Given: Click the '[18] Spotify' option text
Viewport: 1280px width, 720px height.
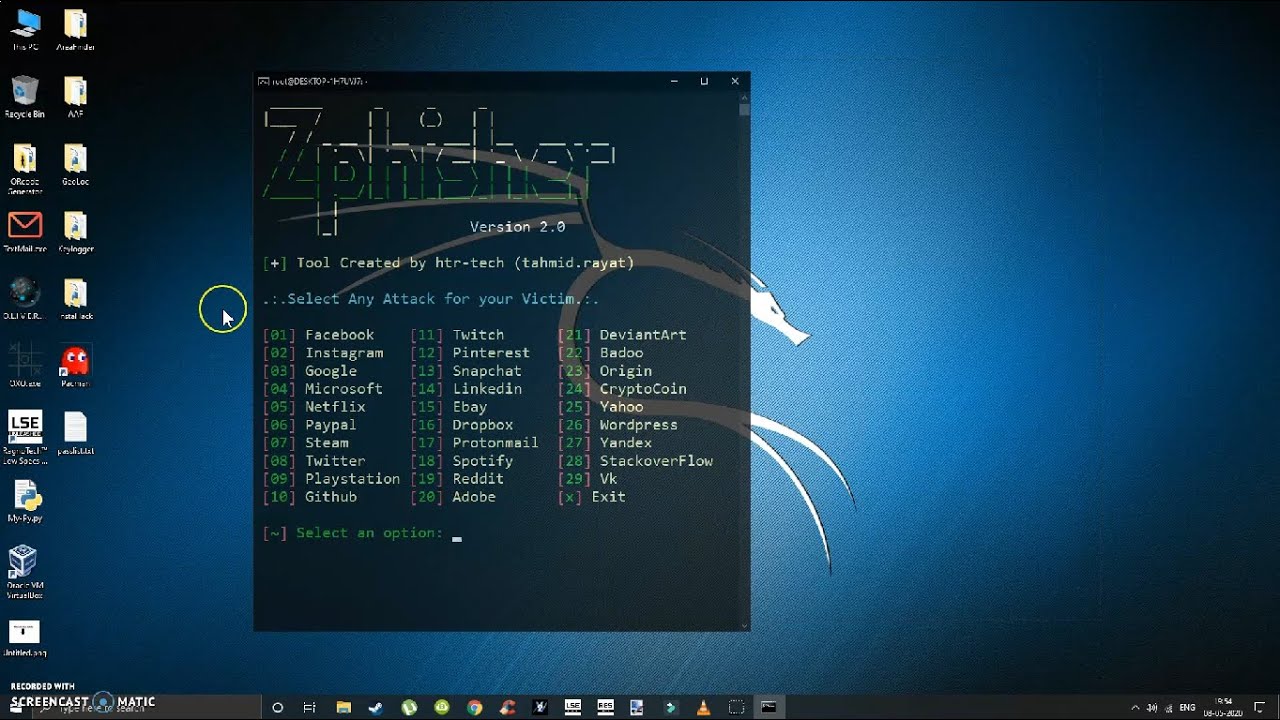Looking at the screenshot, I should pyautogui.click(x=462, y=461).
